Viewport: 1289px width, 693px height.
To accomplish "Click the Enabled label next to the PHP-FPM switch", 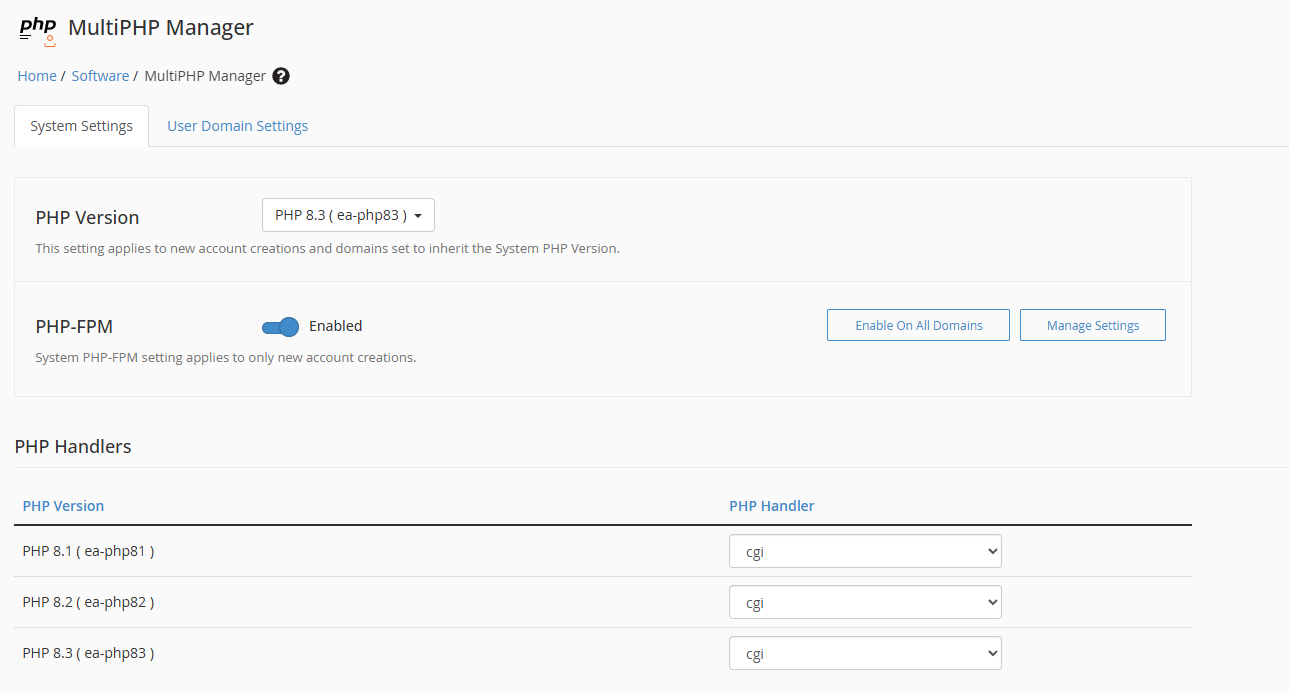I will [335, 326].
